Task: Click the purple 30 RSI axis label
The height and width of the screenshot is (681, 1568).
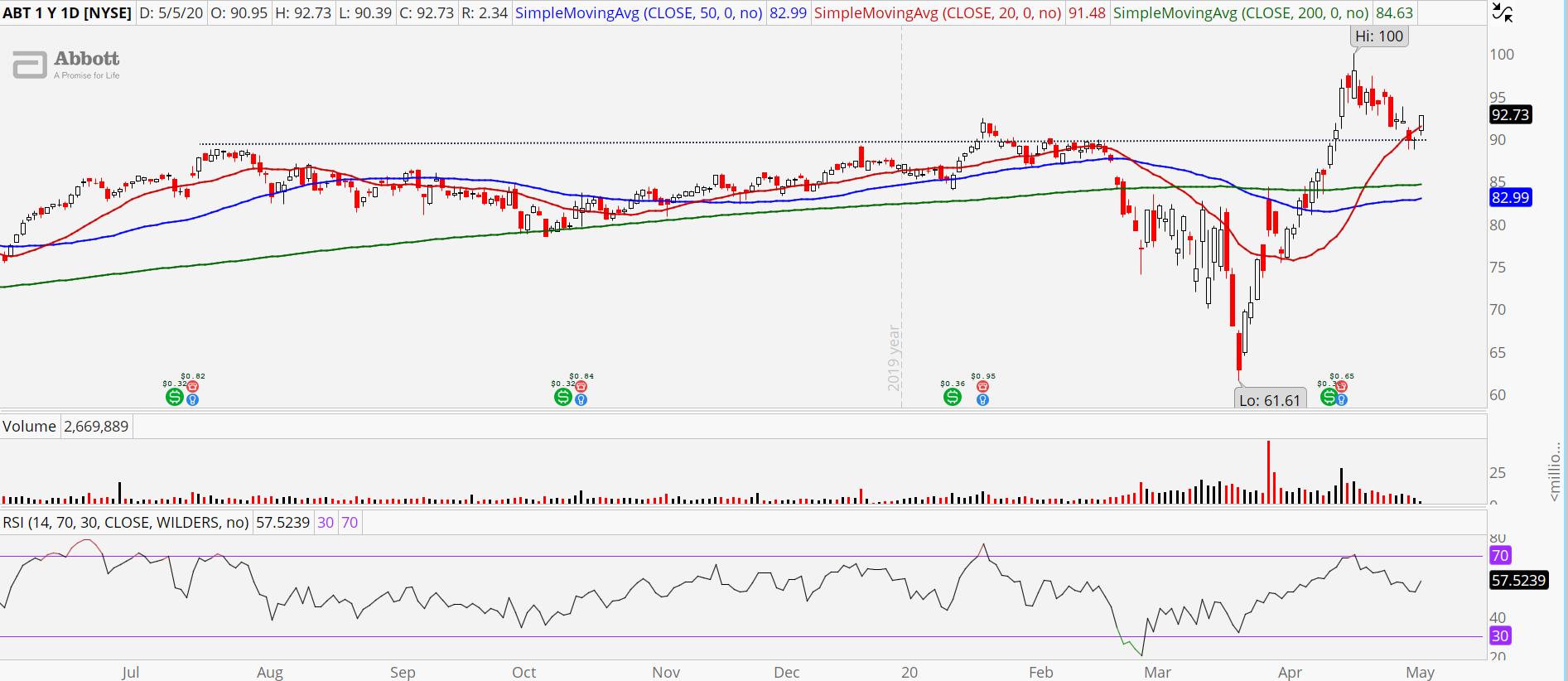Action: pyautogui.click(x=1500, y=636)
